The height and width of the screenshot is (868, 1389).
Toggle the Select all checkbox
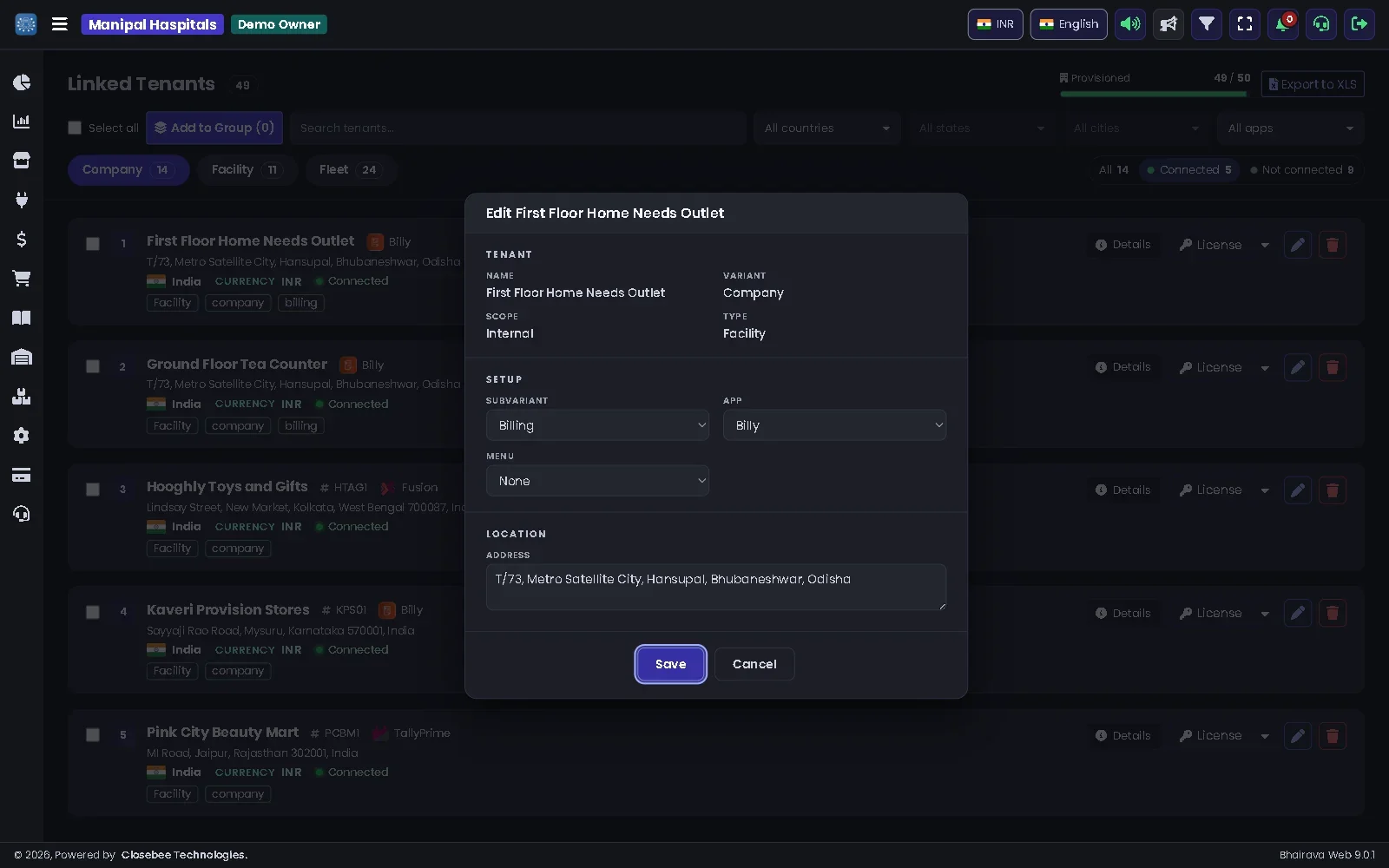[75, 128]
